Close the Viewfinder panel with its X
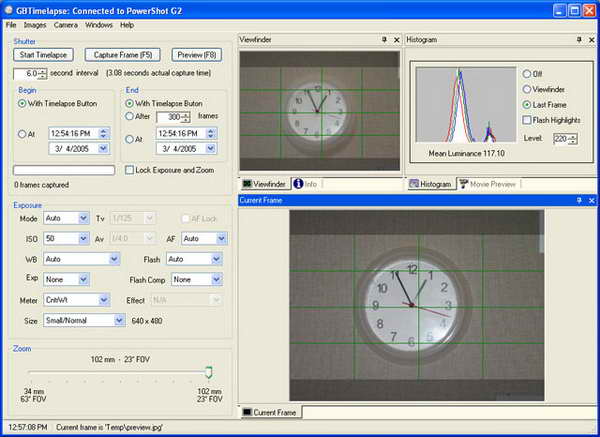The image size is (600, 437). 396,40
